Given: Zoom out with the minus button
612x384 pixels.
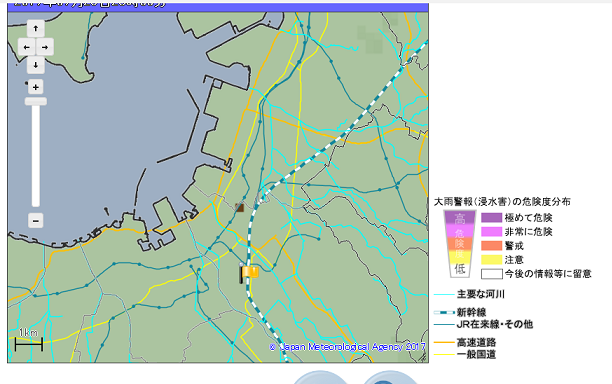Looking at the screenshot, I should point(36,221).
